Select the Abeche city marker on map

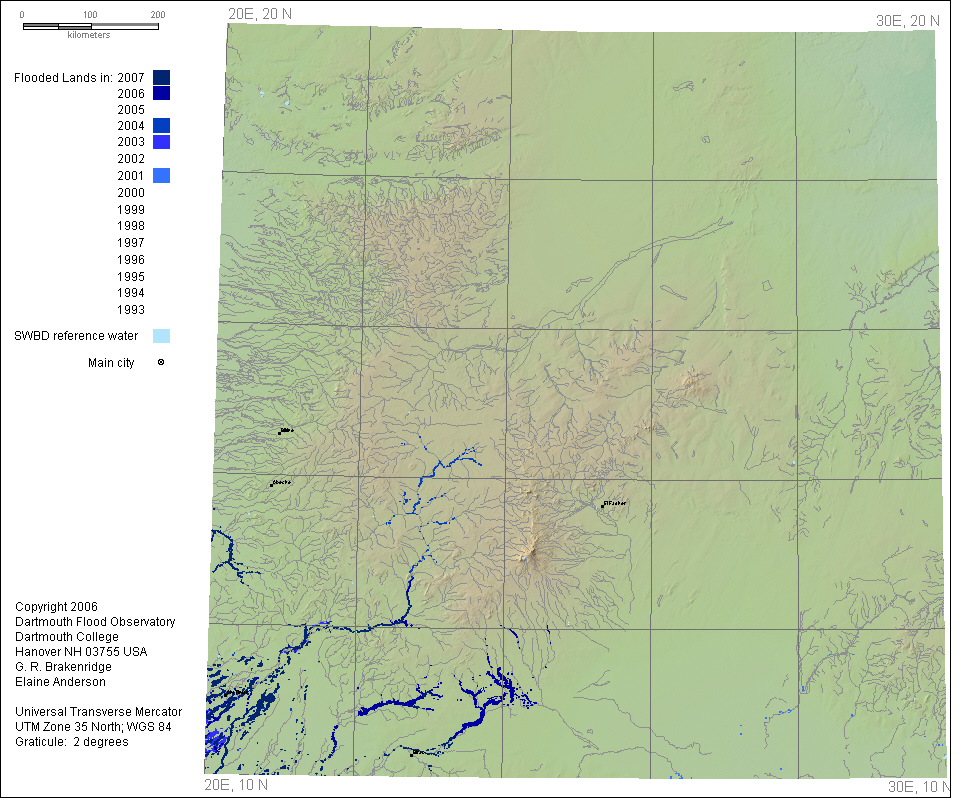pyautogui.click(x=271, y=484)
